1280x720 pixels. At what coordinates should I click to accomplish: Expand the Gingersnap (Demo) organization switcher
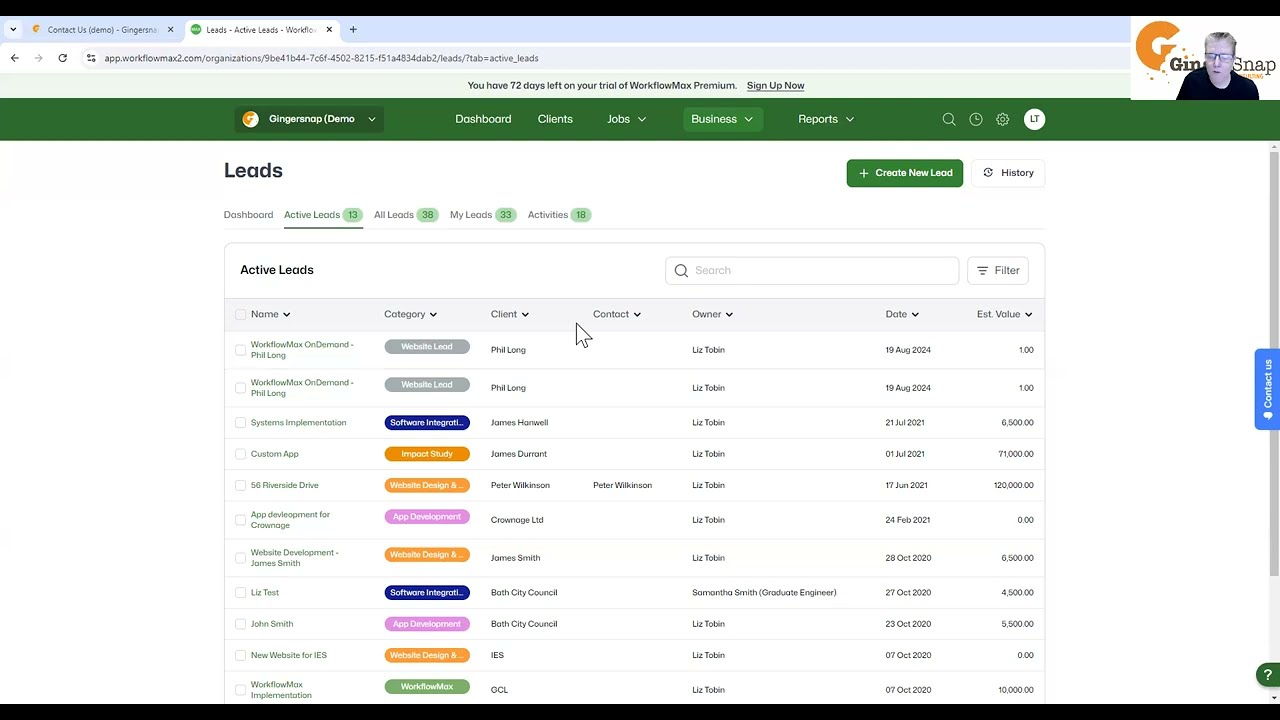point(310,119)
